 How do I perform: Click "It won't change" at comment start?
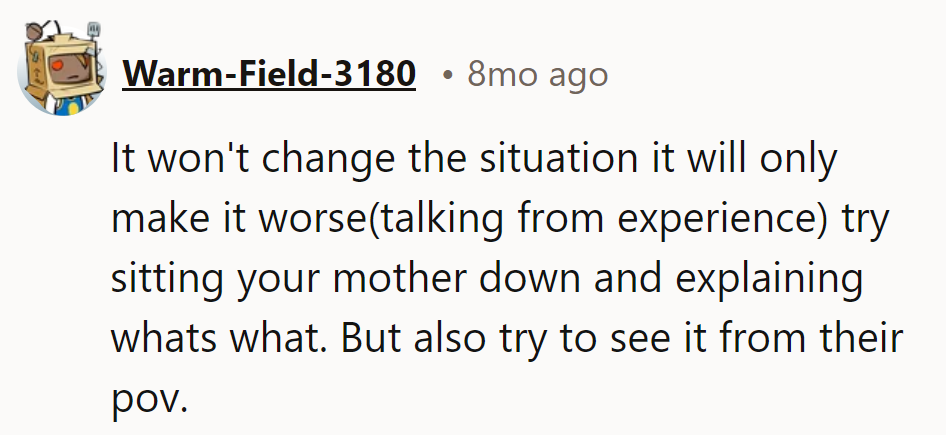tap(253, 159)
